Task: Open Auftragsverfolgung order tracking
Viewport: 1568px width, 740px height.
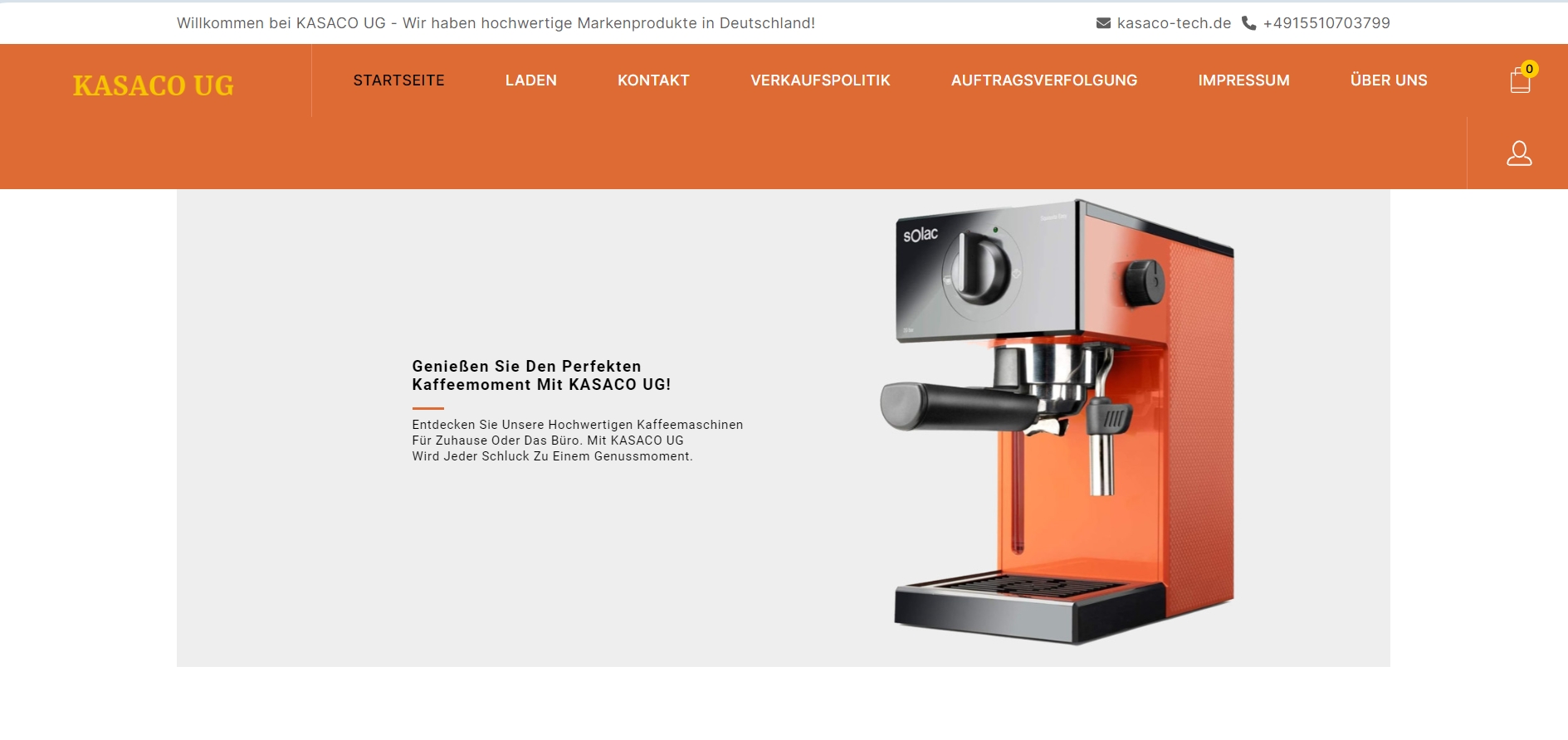Action: click(x=1044, y=80)
